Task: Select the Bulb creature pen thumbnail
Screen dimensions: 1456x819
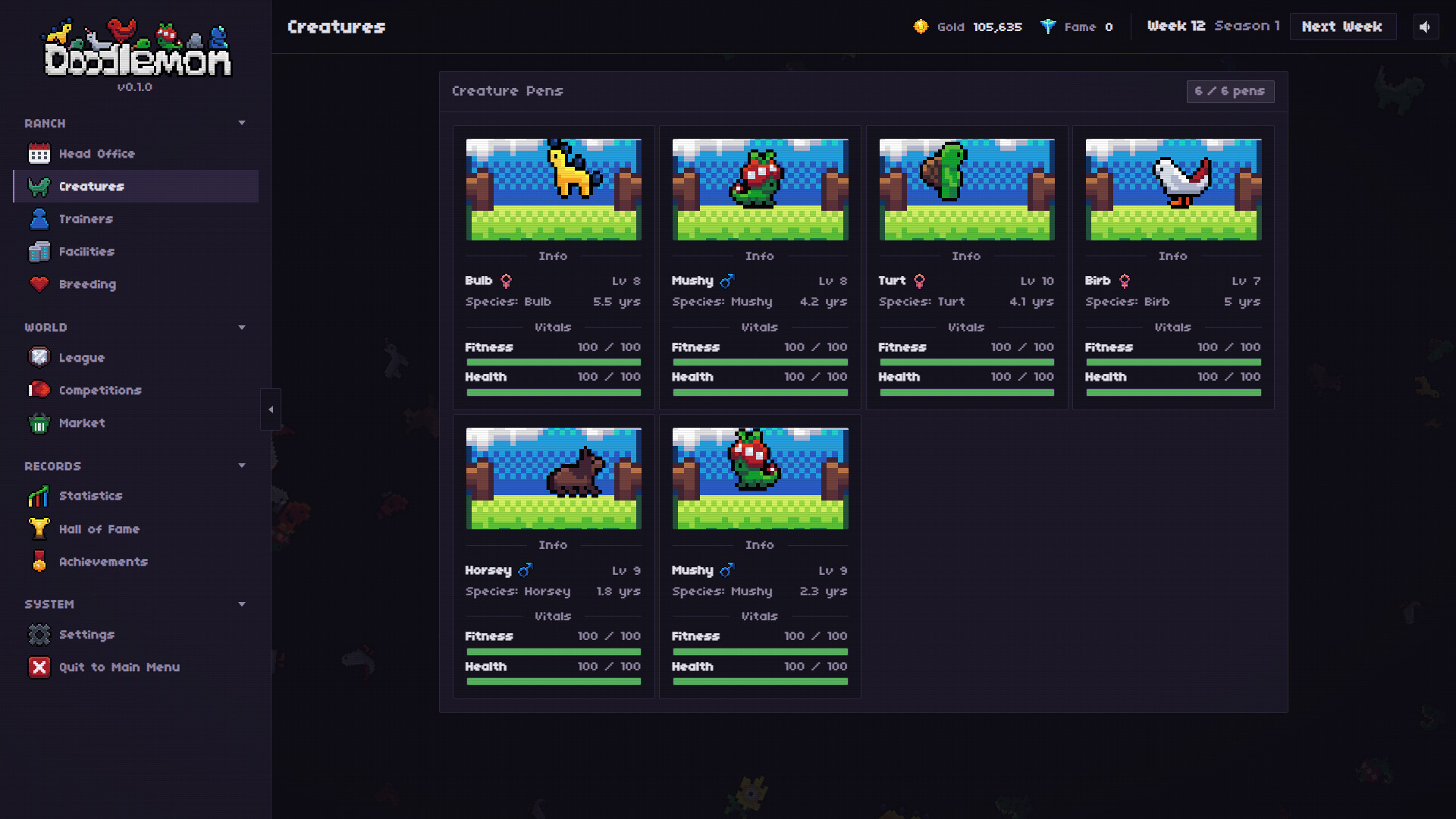Action: (553, 190)
